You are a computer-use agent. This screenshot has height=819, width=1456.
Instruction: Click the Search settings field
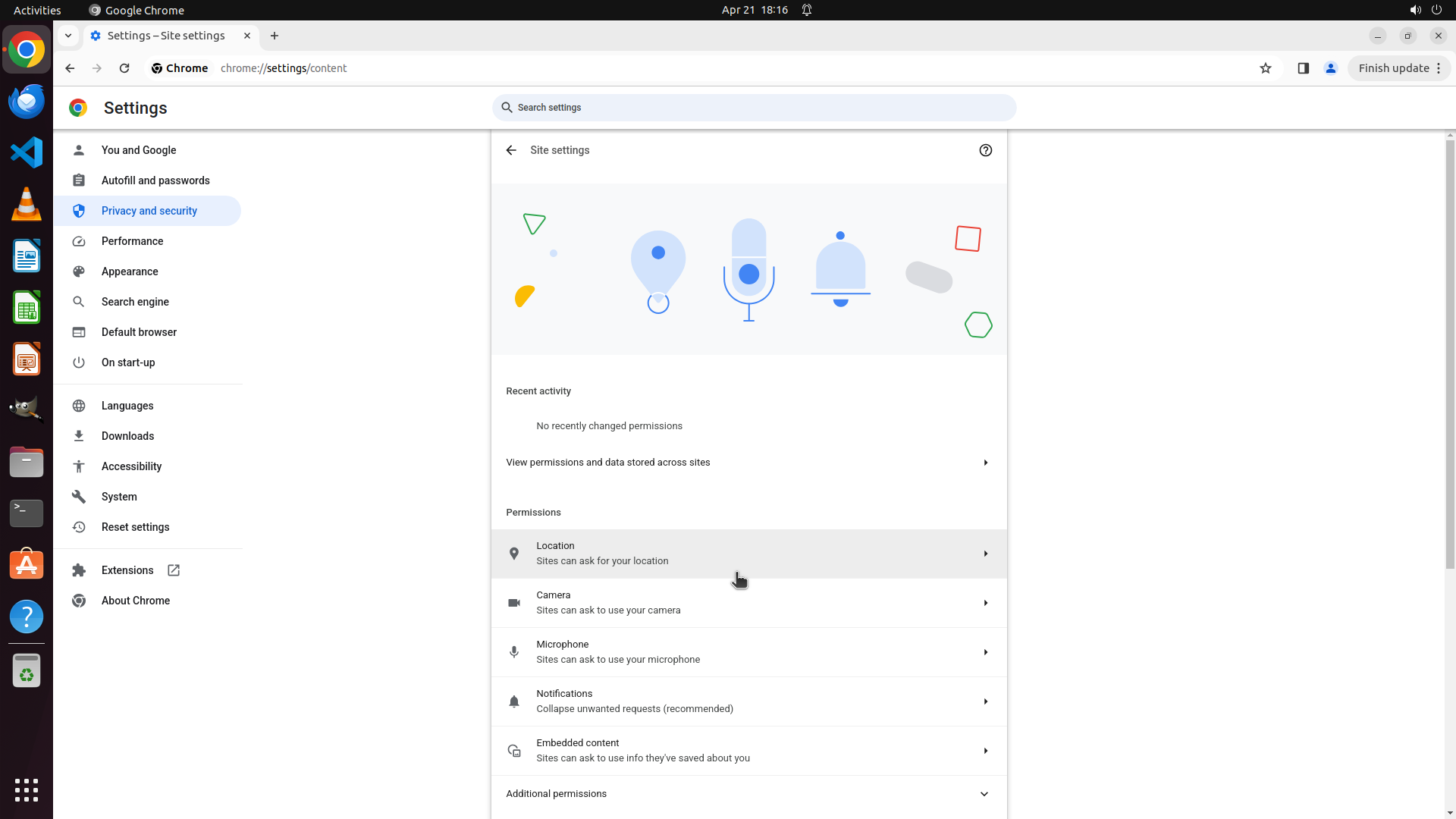pyautogui.click(x=754, y=108)
